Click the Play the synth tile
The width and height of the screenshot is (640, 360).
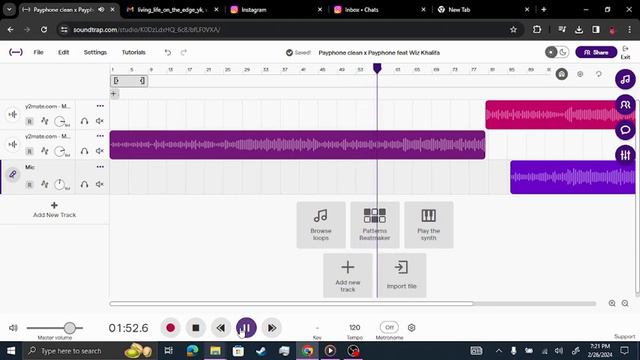tap(429, 224)
